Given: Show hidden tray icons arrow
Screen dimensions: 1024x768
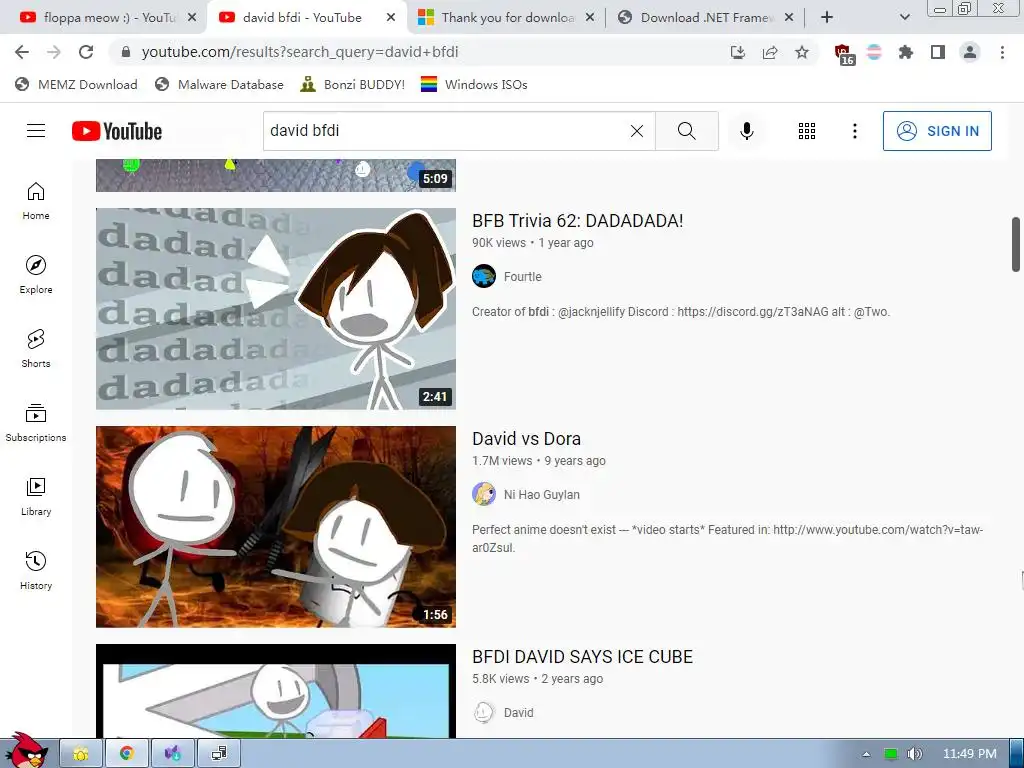Looking at the screenshot, I should (866, 754).
